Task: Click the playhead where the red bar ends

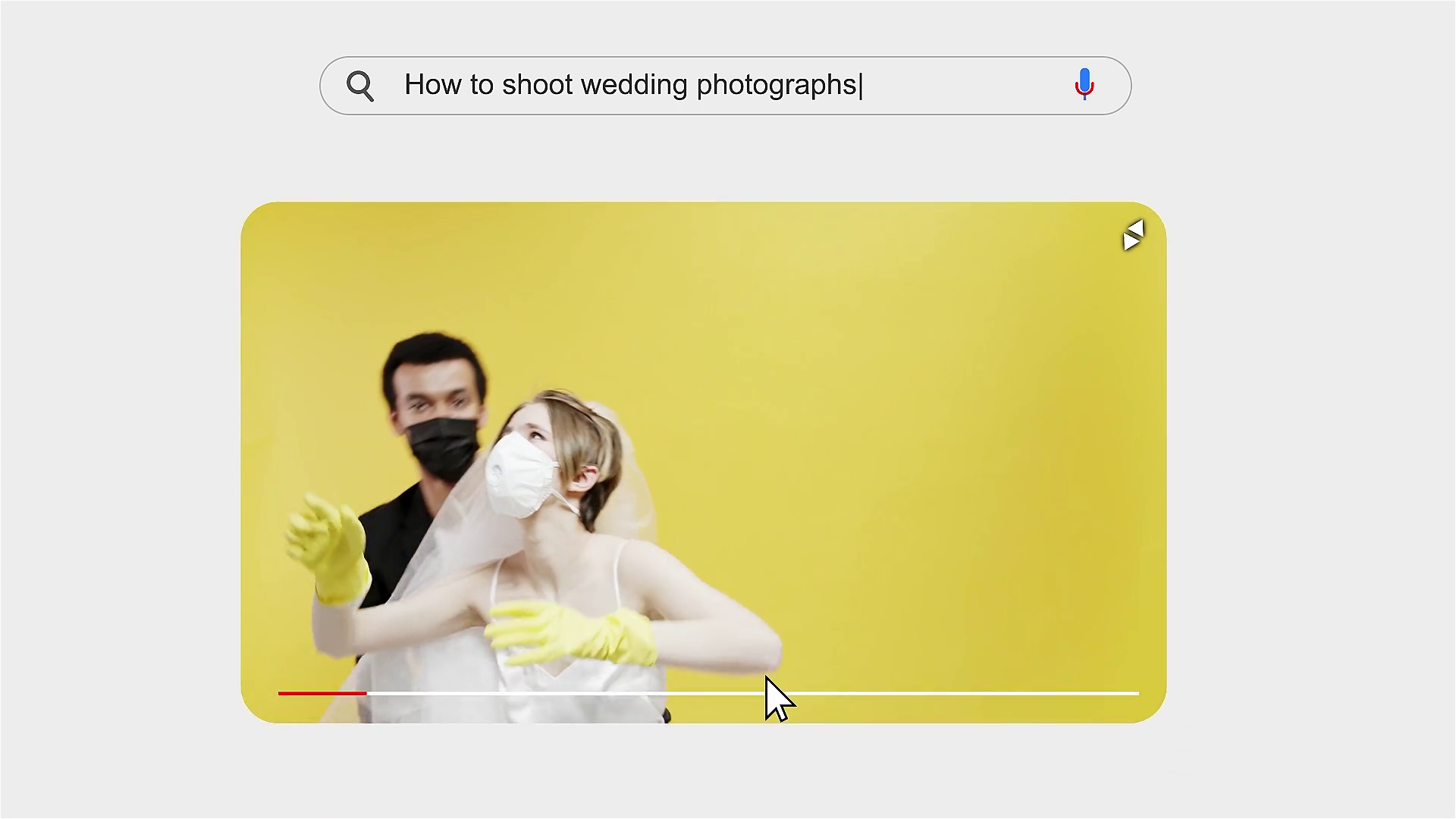Action: click(366, 693)
